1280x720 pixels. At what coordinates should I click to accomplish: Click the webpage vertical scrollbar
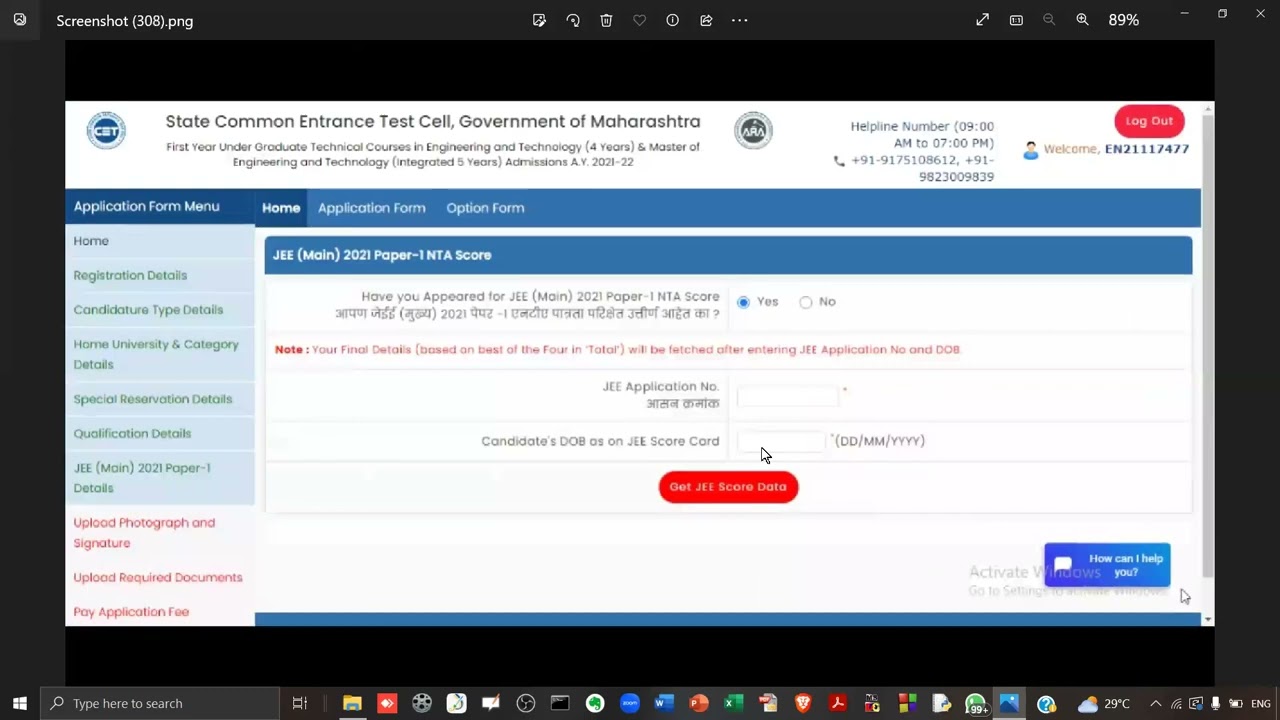pos(1207,345)
